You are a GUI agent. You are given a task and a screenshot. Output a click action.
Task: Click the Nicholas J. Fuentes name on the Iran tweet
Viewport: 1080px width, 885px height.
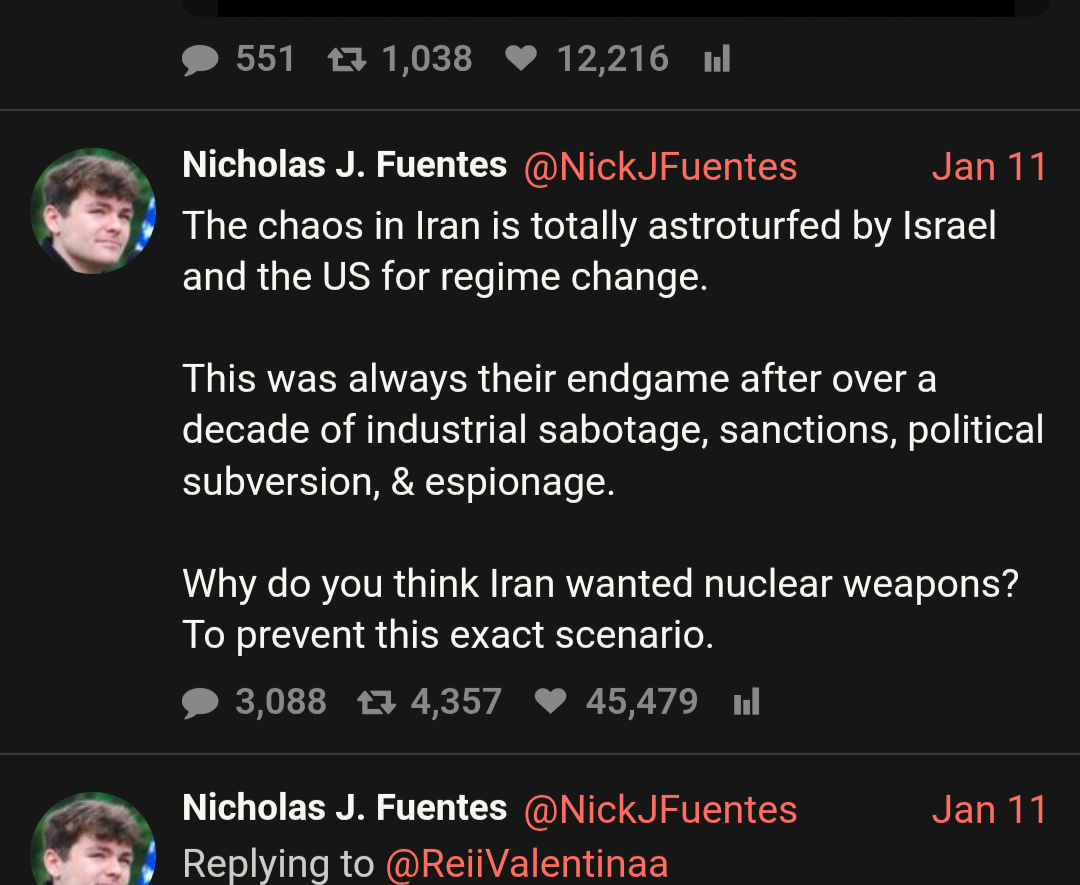[x=345, y=165]
